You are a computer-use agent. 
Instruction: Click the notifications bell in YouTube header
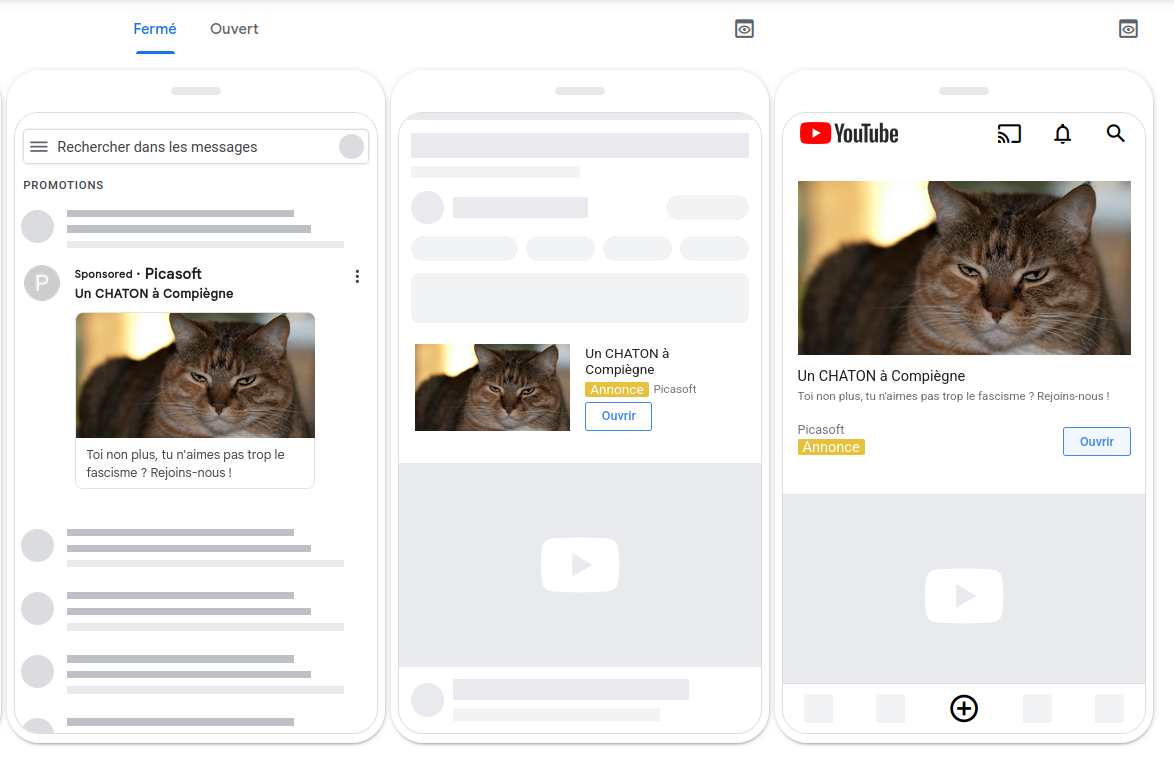coord(1062,134)
